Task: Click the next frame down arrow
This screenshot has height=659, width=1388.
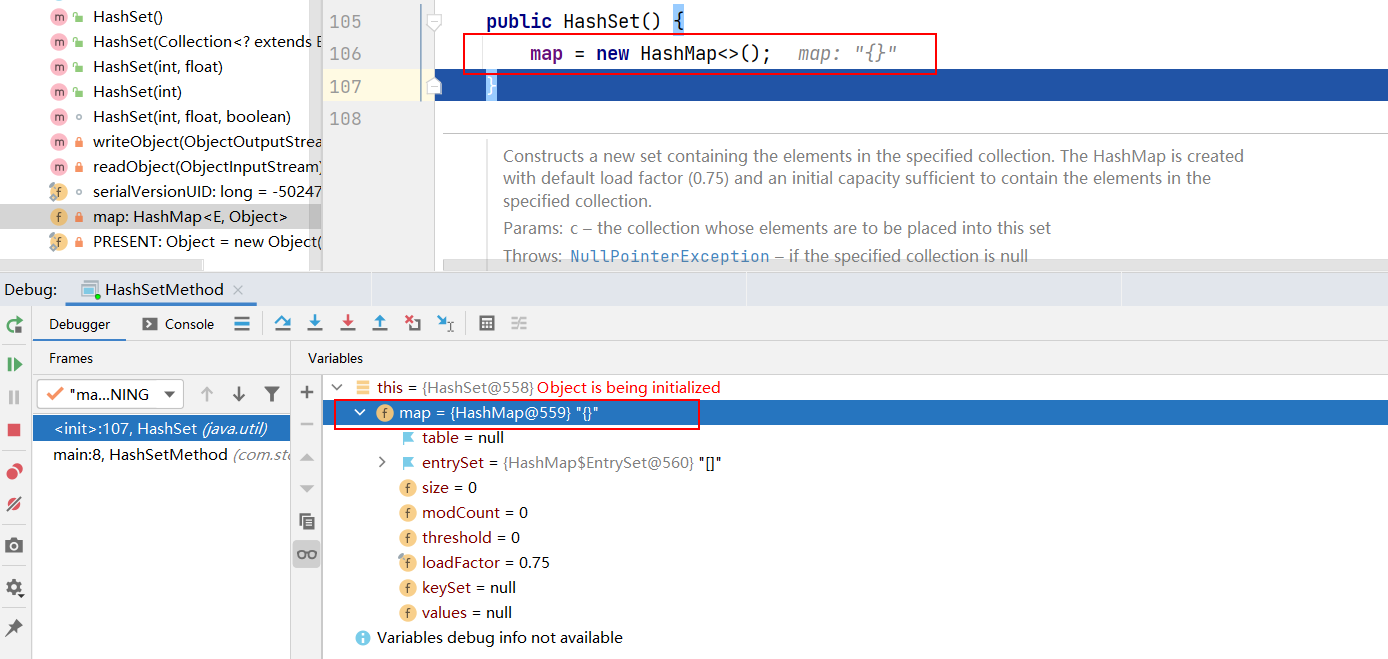Action: (x=239, y=394)
